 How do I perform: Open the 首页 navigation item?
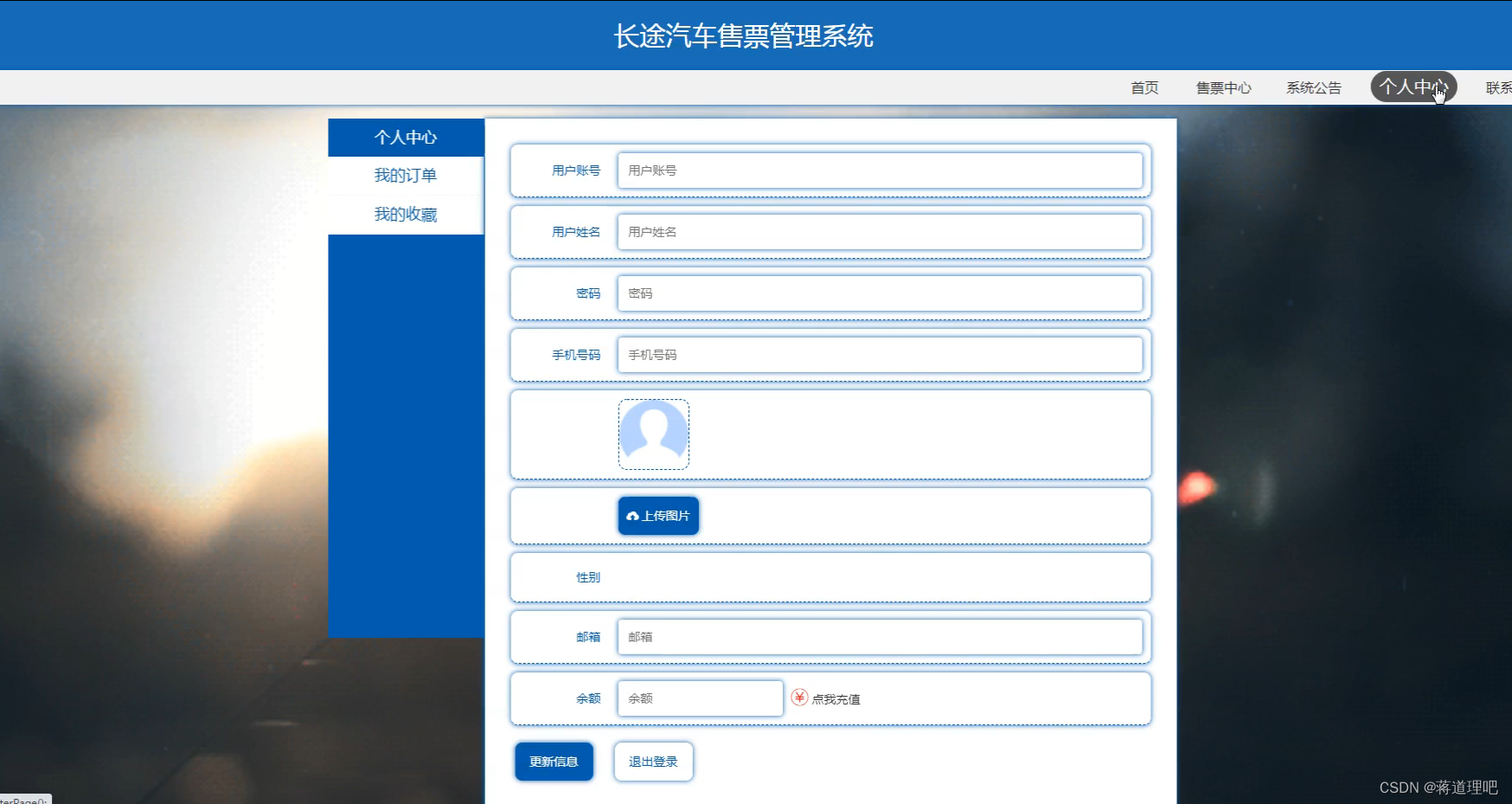click(1144, 87)
